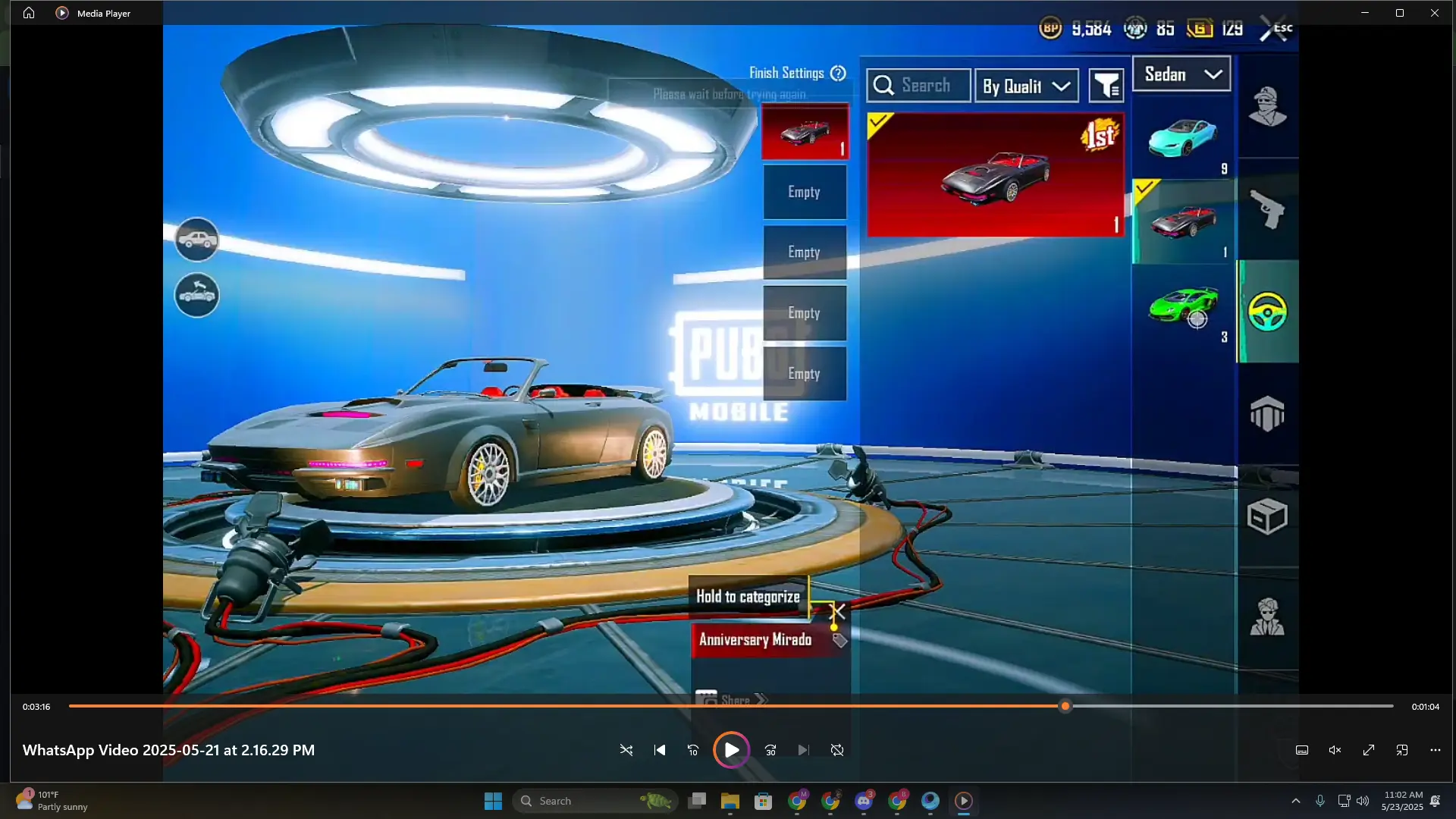
Task: Open more options ellipsis menu
Action: pyautogui.click(x=1435, y=750)
